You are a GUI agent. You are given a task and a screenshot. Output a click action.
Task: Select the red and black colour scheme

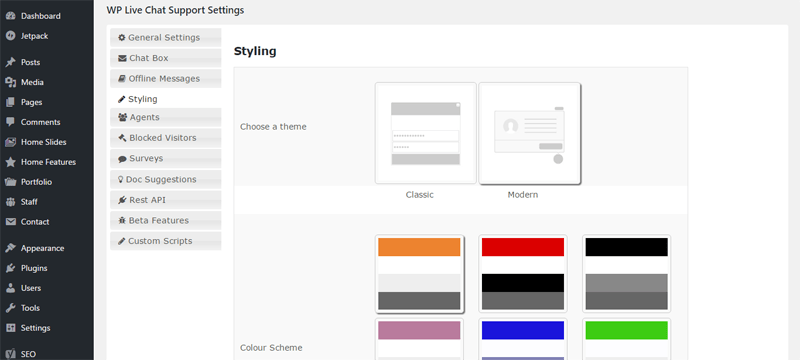pyautogui.click(x=523, y=273)
